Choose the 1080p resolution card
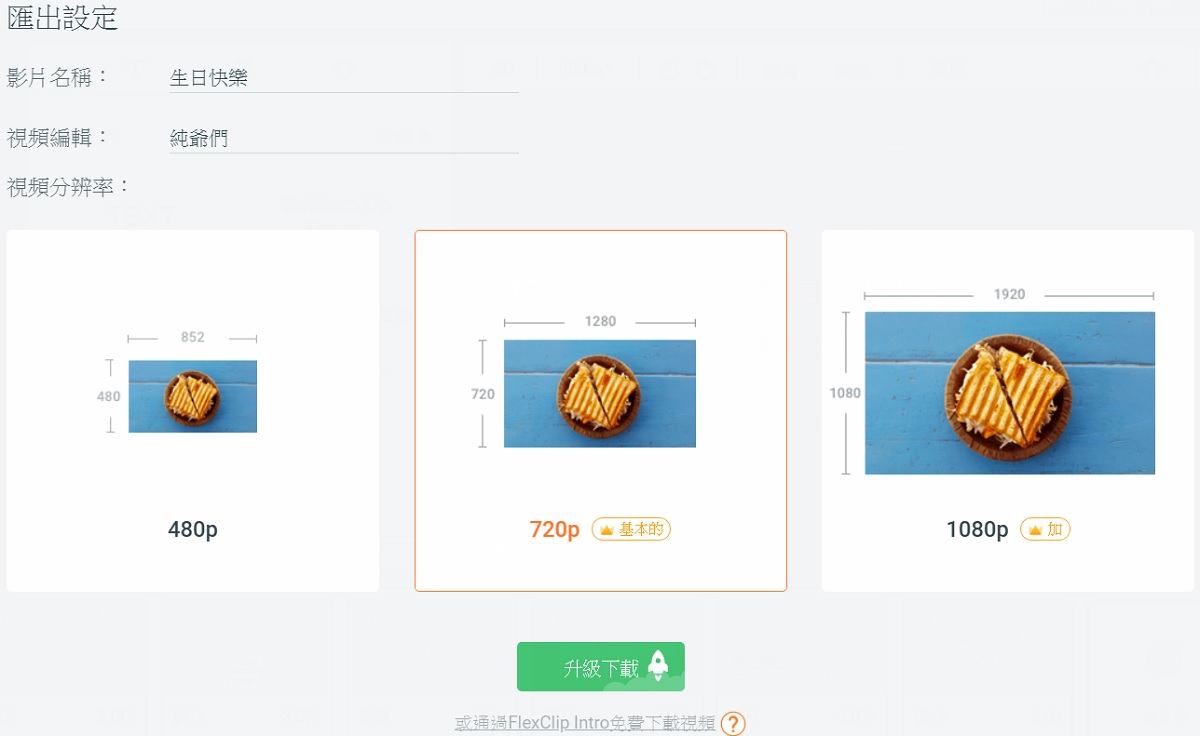The image size is (1200, 736). (x=1008, y=411)
